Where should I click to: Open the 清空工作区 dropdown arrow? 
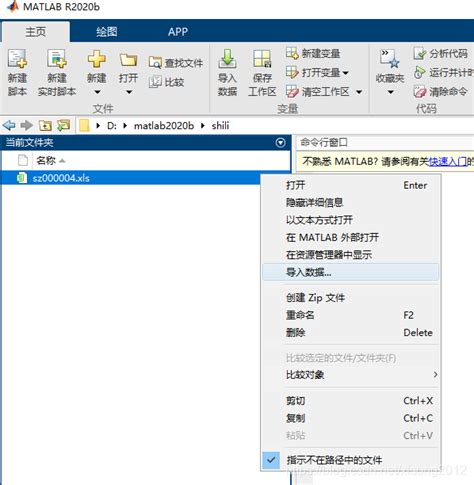pyautogui.click(x=359, y=92)
